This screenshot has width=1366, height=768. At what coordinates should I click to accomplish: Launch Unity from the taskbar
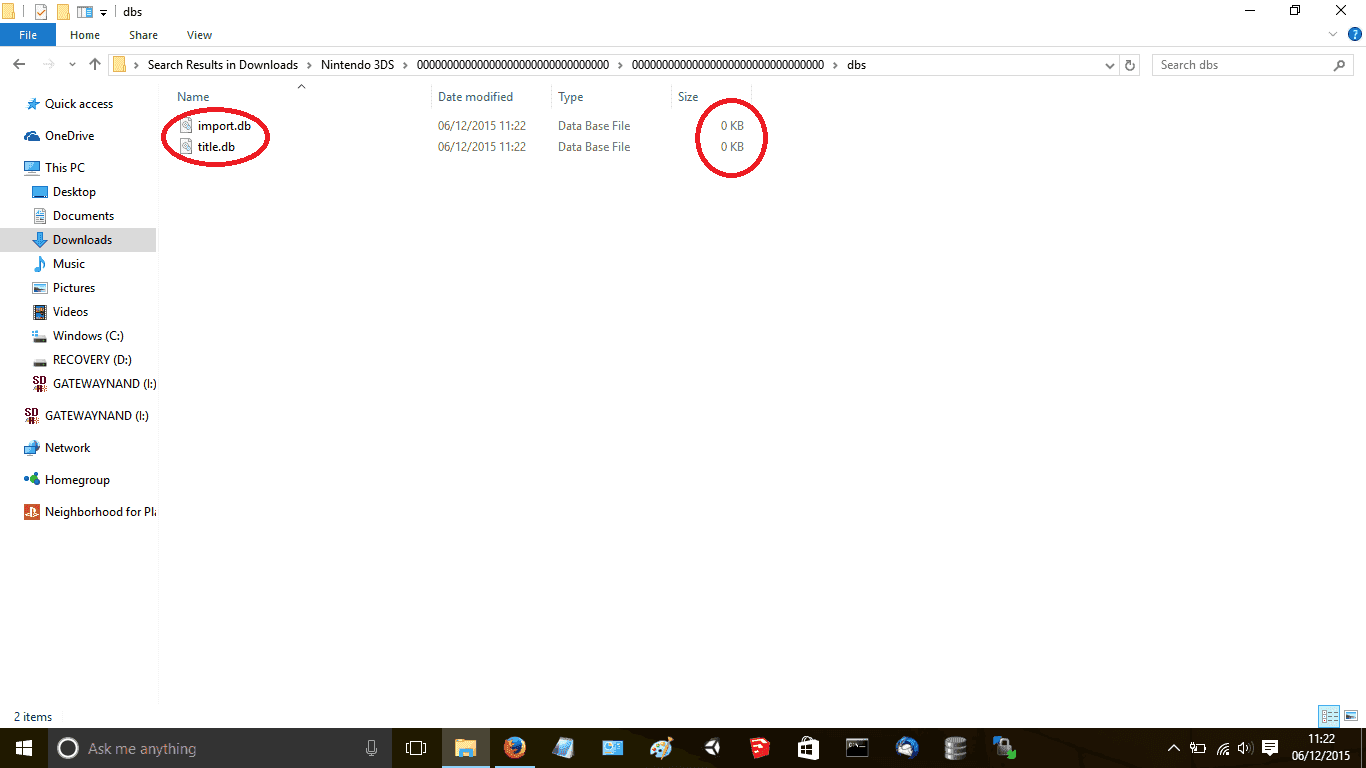(711, 748)
